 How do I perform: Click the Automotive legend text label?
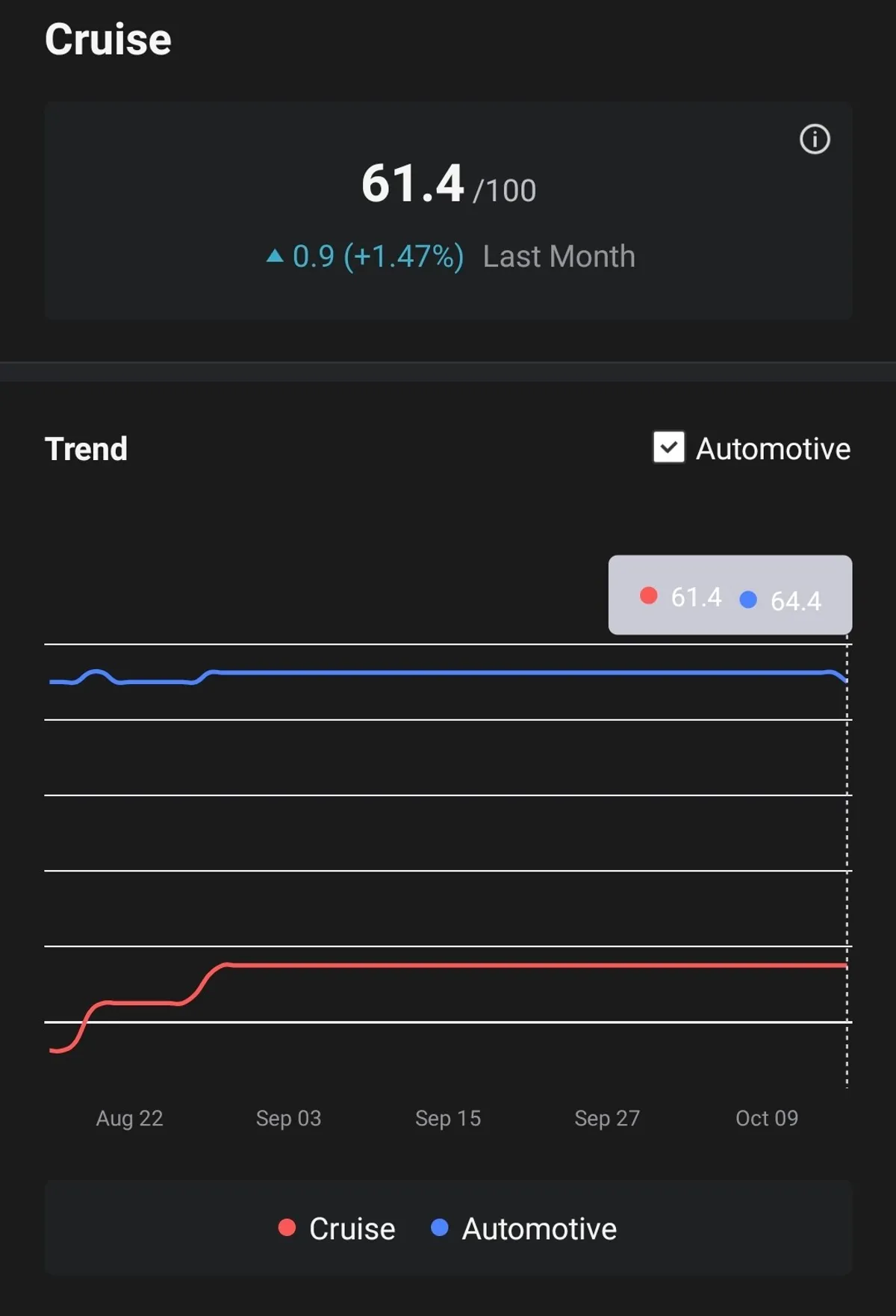(539, 1229)
